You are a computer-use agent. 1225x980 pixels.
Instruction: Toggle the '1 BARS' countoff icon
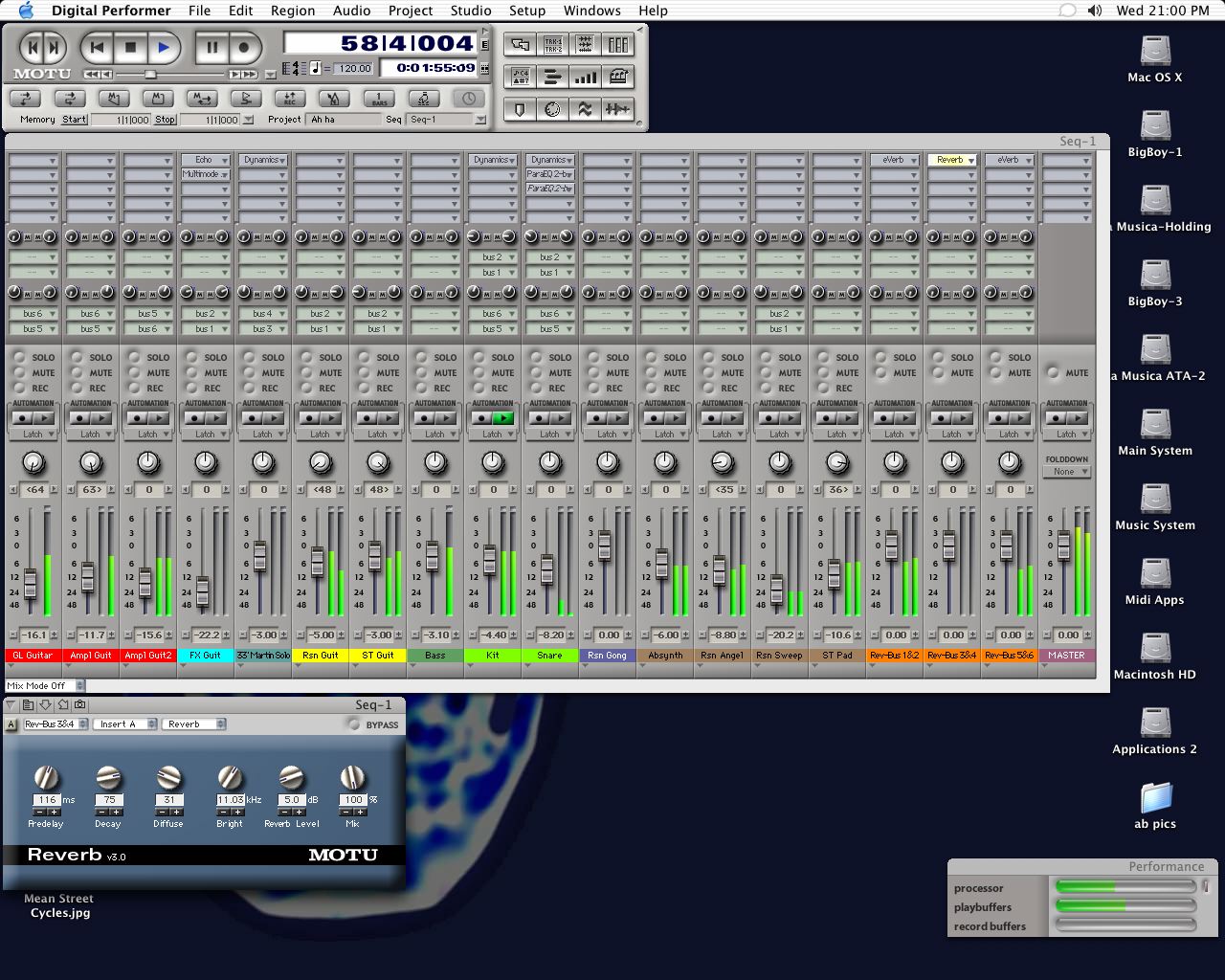pyautogui.click(x=379, y=99)
